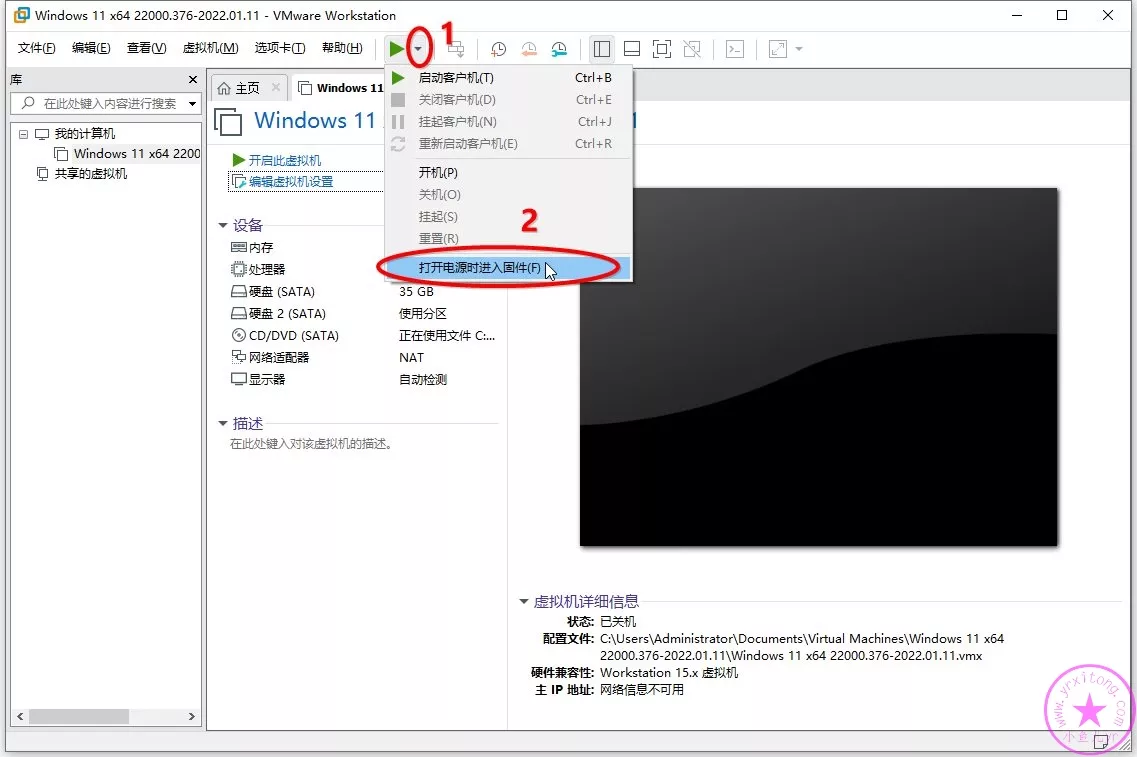Viewport: 1137px width, 757px height.
Task: Enter full screen mode icon
Action: 661,49
